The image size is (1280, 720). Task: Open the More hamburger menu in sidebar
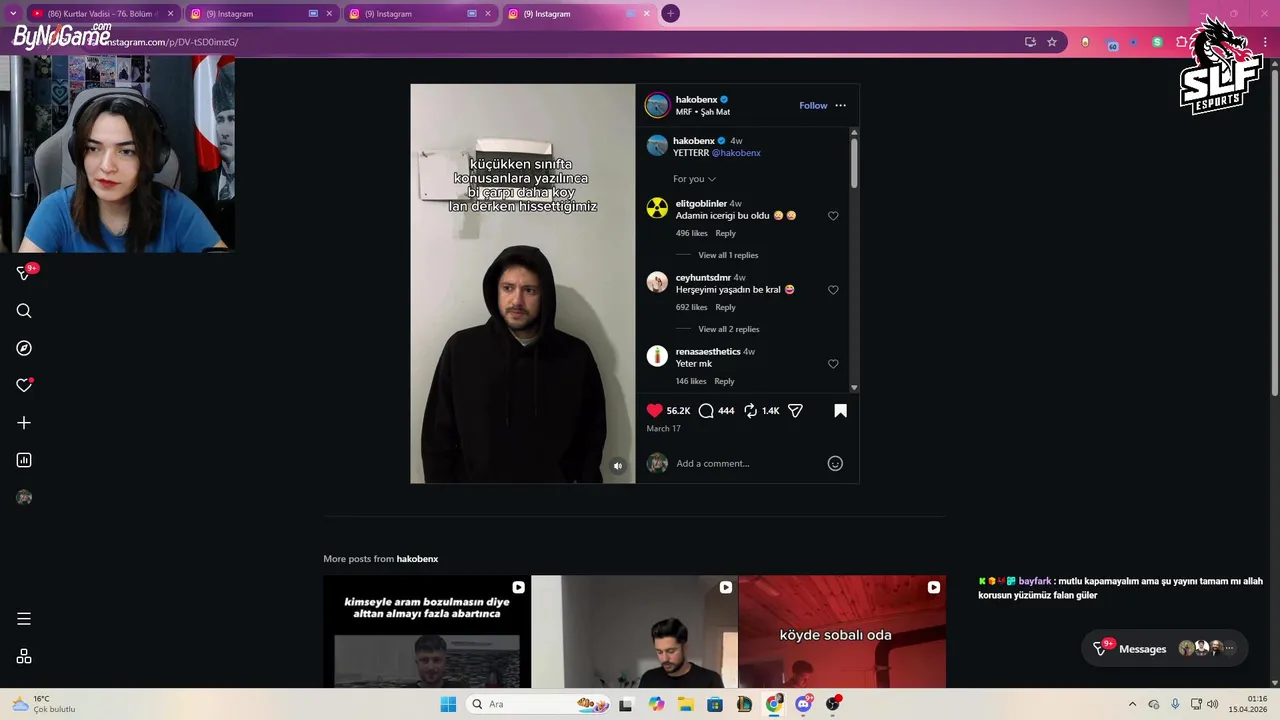tap(24, 619)
